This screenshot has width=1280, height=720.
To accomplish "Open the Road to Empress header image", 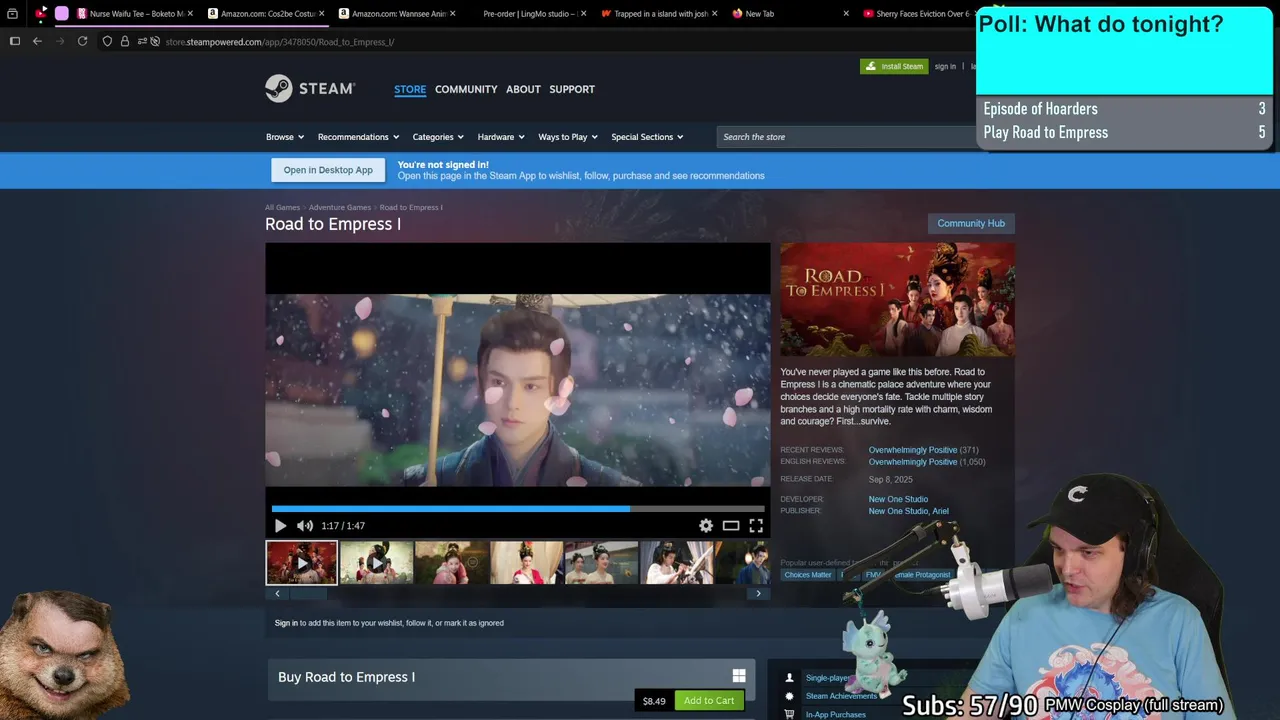I will click(897, 300).
